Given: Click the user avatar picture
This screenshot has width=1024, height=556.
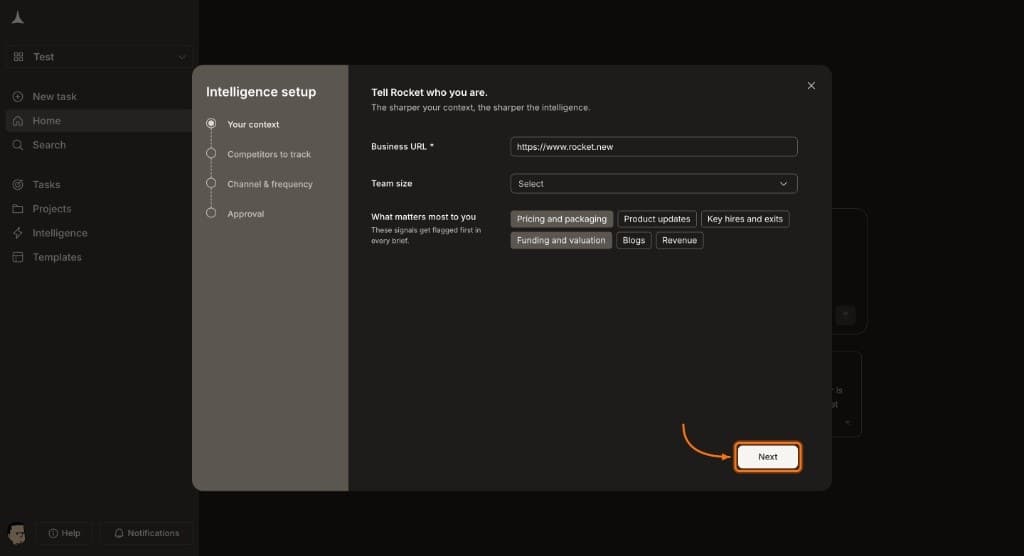Looking at the screenshot, I should point(16,533).
